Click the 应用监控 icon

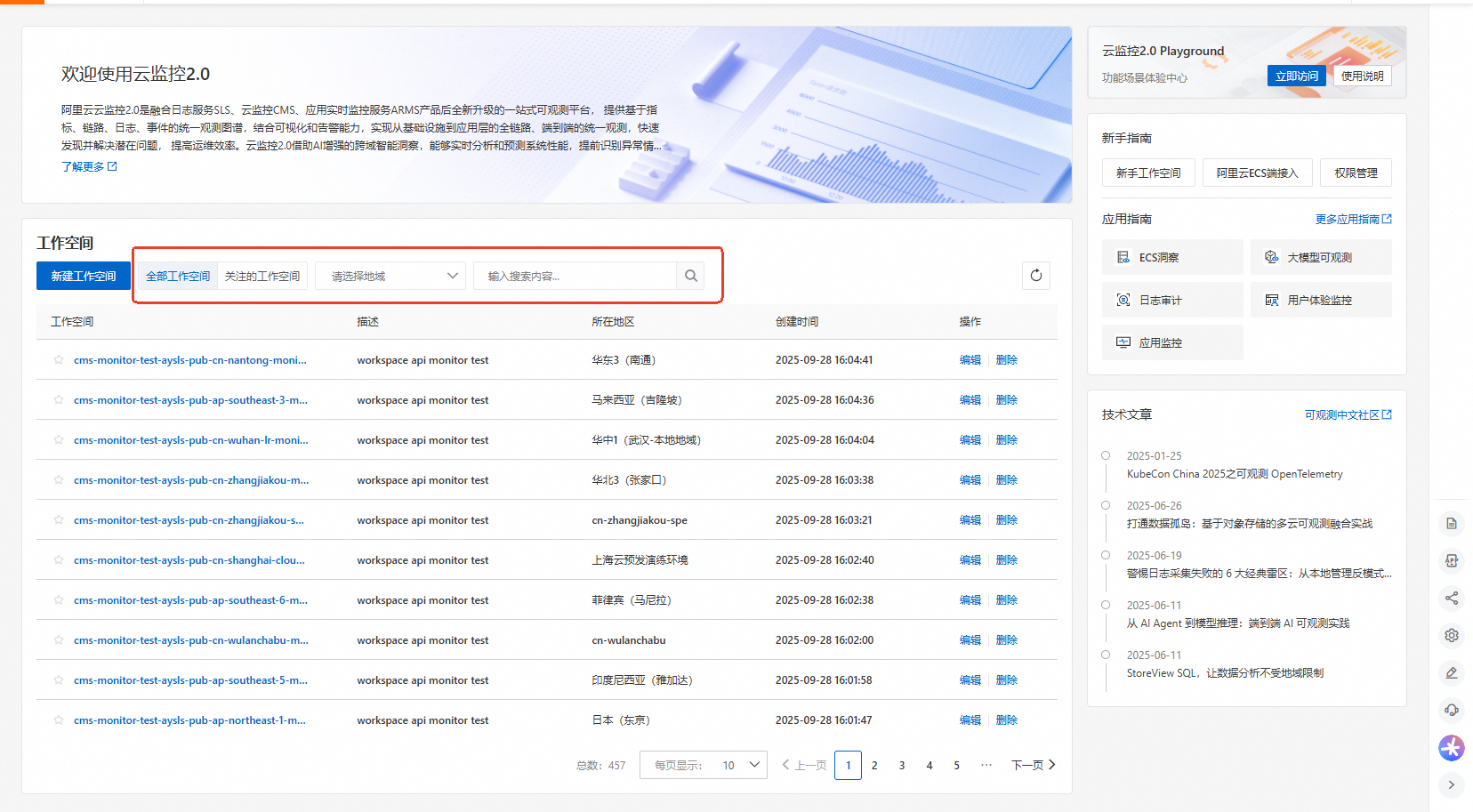click(1123, 342)
